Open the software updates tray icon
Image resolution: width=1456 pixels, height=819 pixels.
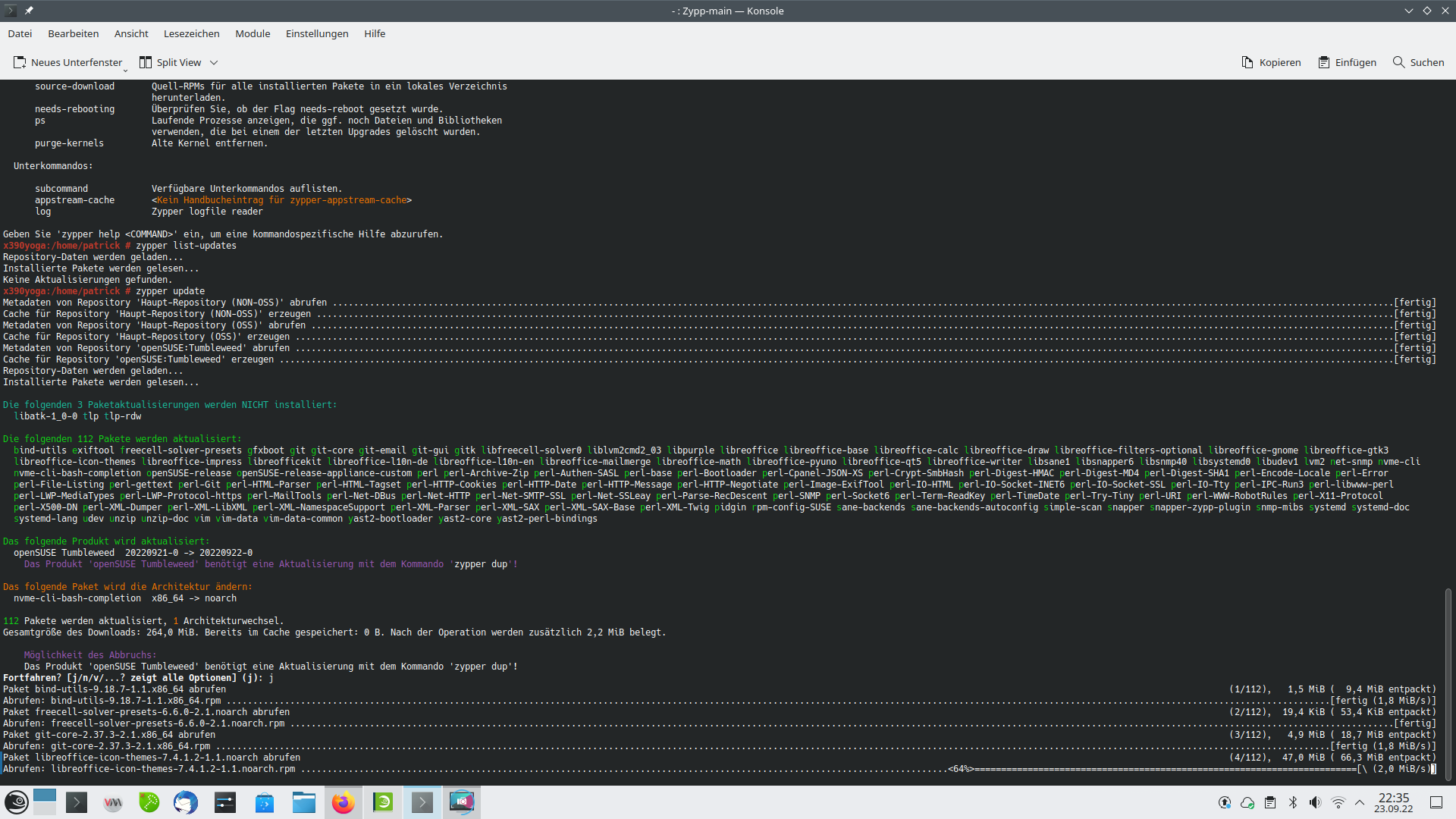1225,802
